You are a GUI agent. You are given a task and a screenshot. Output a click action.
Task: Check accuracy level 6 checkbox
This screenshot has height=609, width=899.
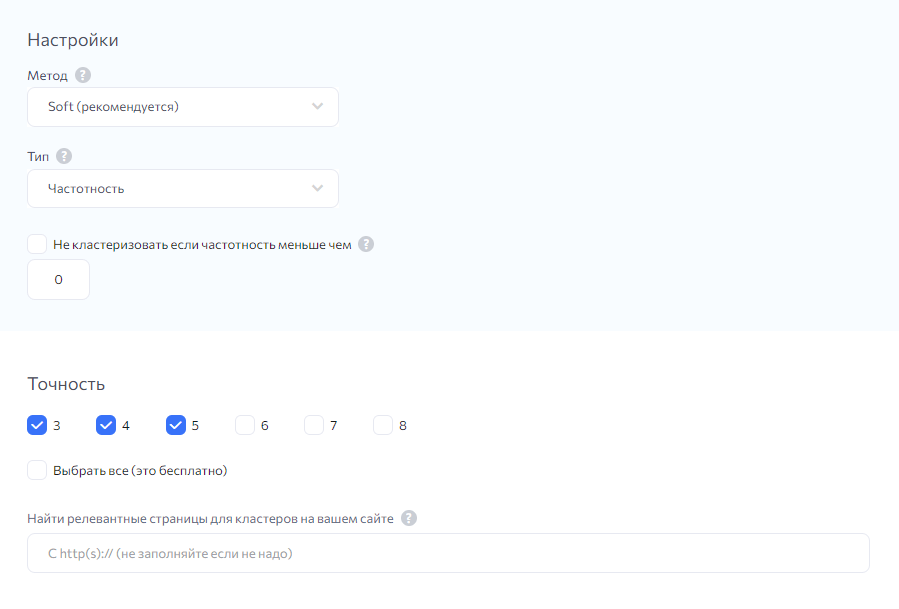[x=245, y=425]
